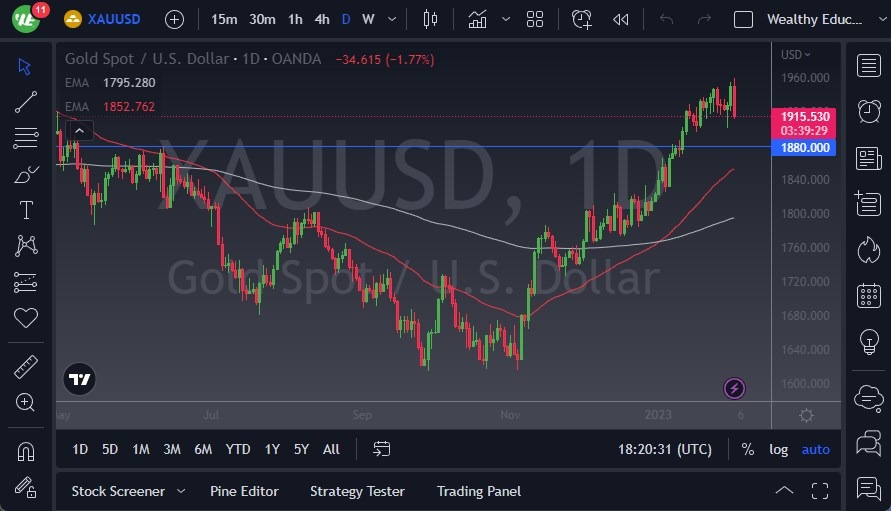Activate the zoom in tool

click(x=26, y=402)
